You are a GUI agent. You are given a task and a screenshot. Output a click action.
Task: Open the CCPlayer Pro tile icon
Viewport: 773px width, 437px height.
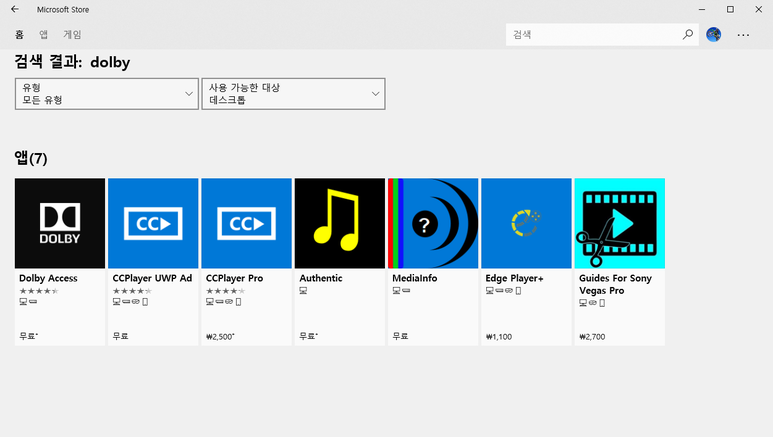coord(246,223)
